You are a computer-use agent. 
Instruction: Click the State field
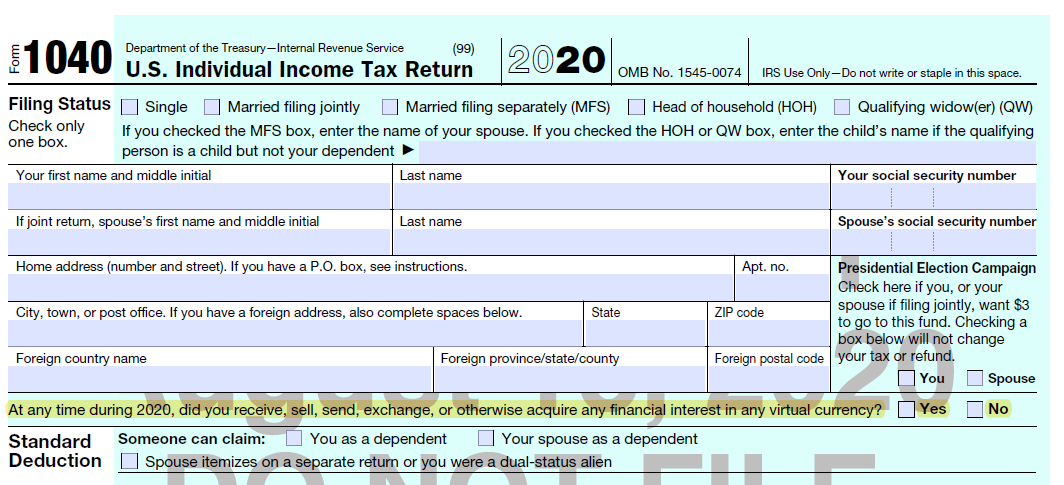pyautogui.click(x=645, y=333)
